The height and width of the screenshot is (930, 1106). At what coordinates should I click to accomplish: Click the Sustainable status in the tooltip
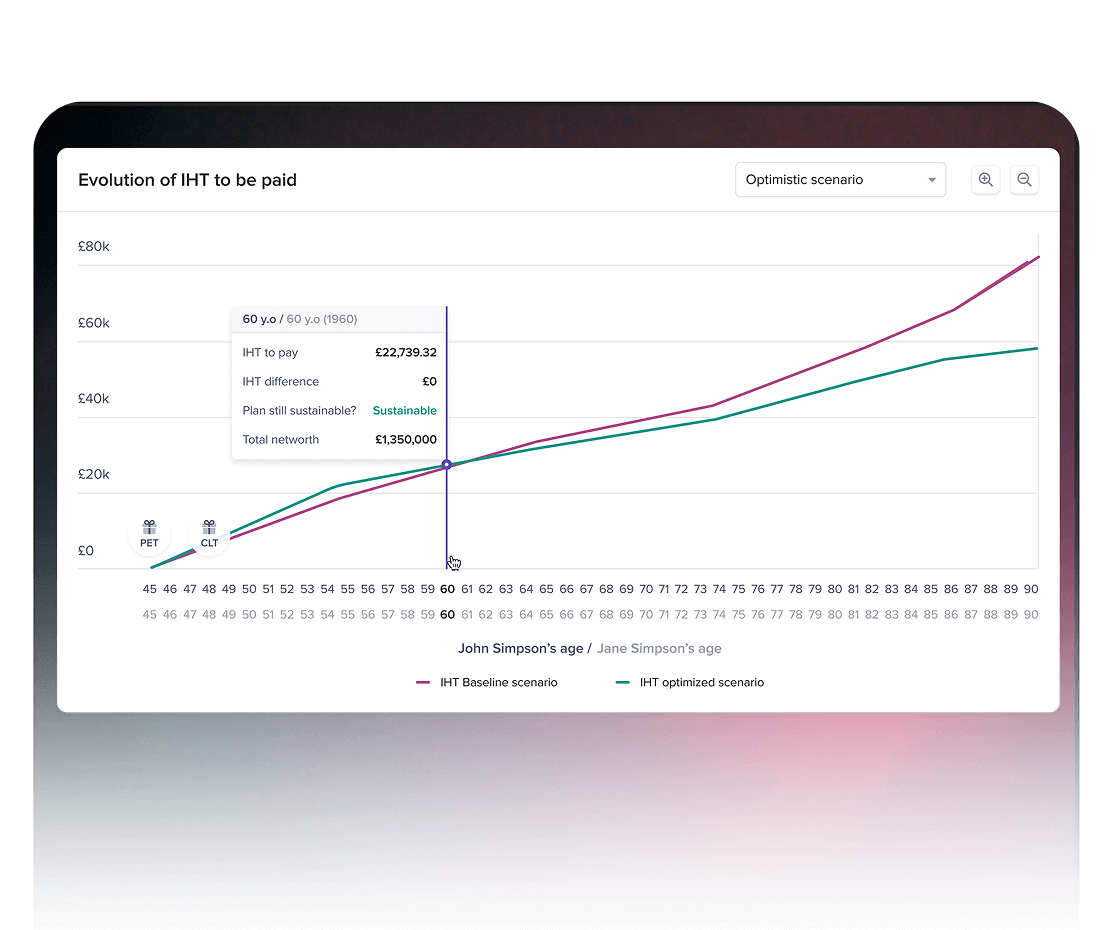point(404,410)
